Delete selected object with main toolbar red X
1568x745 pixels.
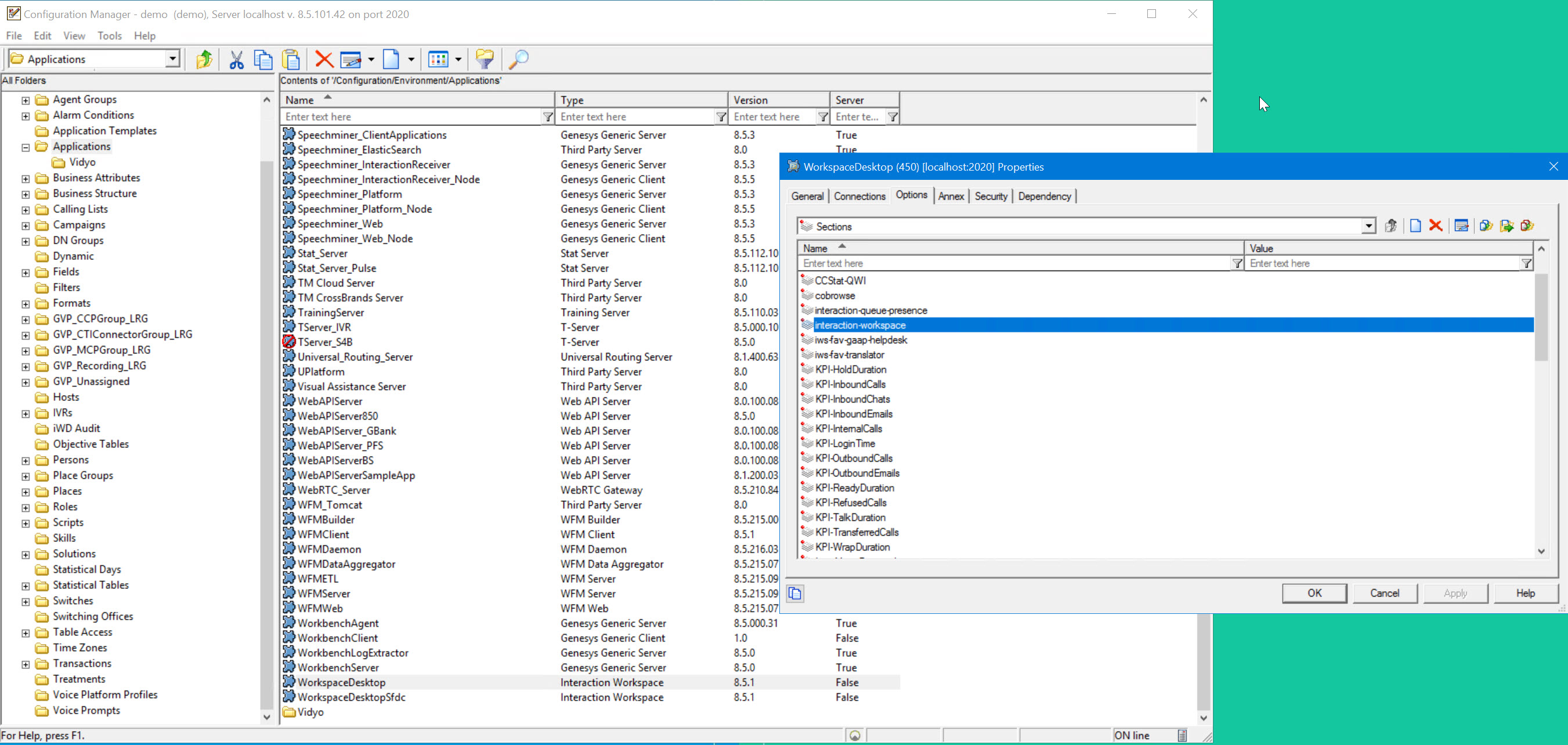(324, 59)
